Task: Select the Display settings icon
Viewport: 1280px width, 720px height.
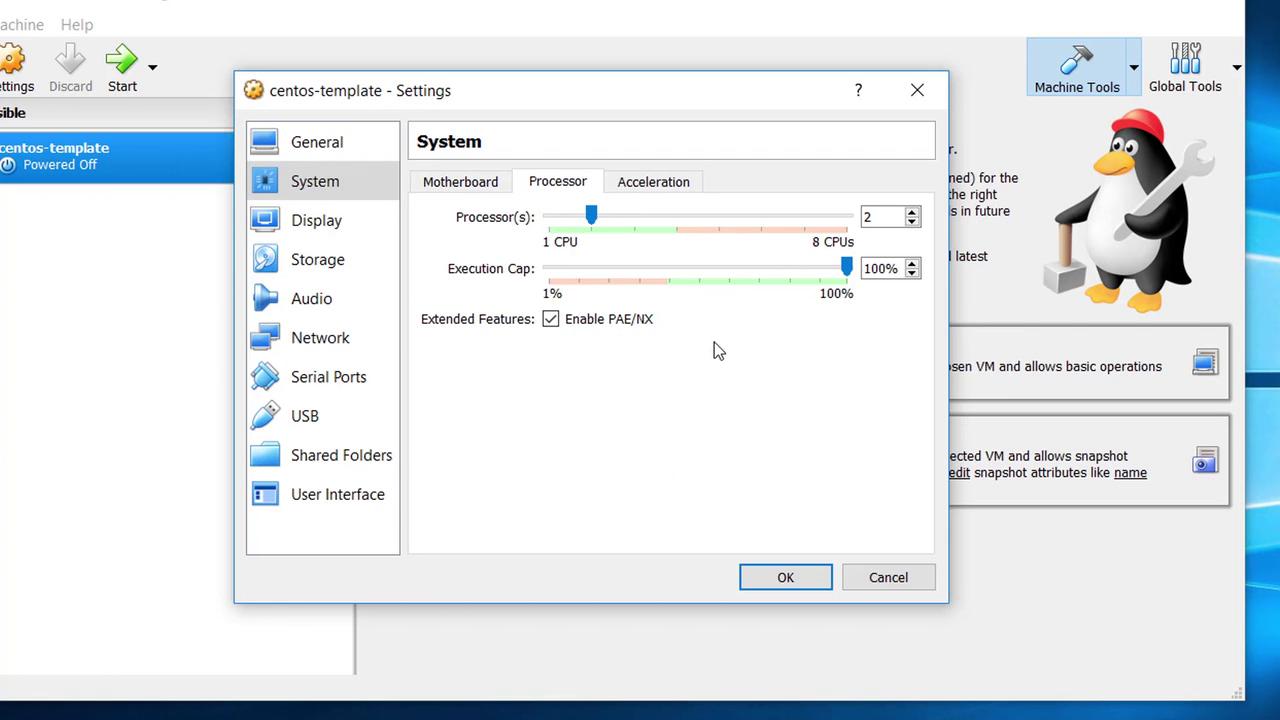Action: point(265,220)
